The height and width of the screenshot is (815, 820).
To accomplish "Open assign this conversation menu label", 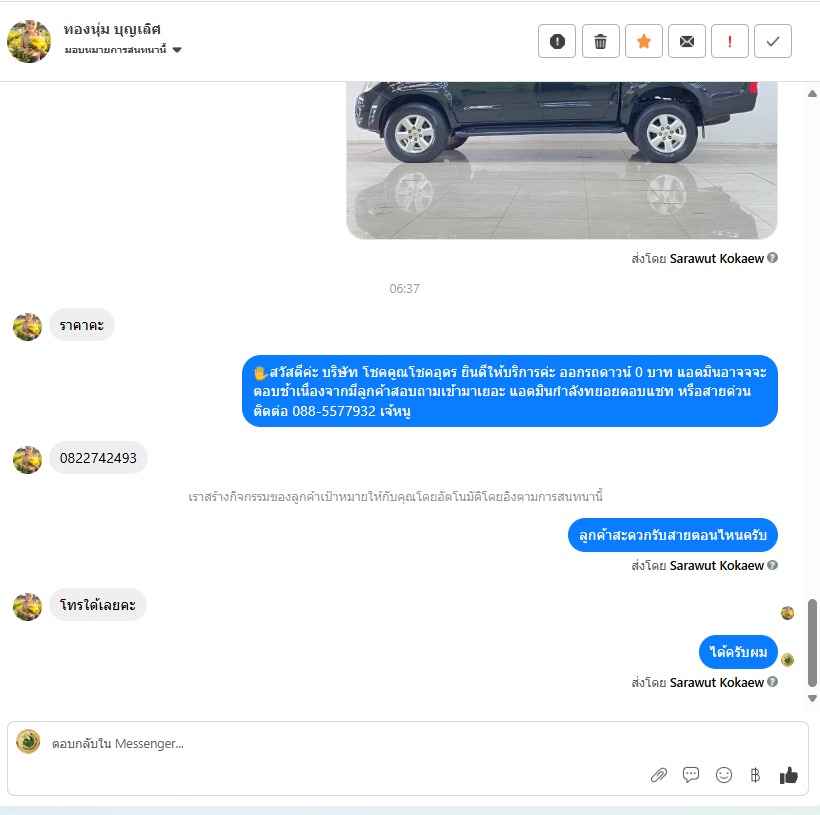I will 116,50.
